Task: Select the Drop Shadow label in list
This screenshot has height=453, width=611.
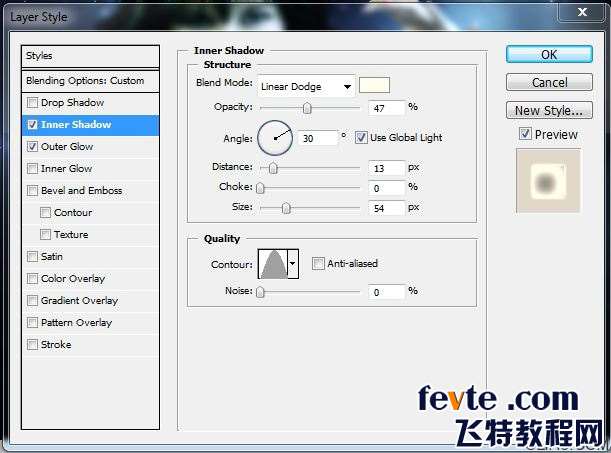Action: [72, 103]
